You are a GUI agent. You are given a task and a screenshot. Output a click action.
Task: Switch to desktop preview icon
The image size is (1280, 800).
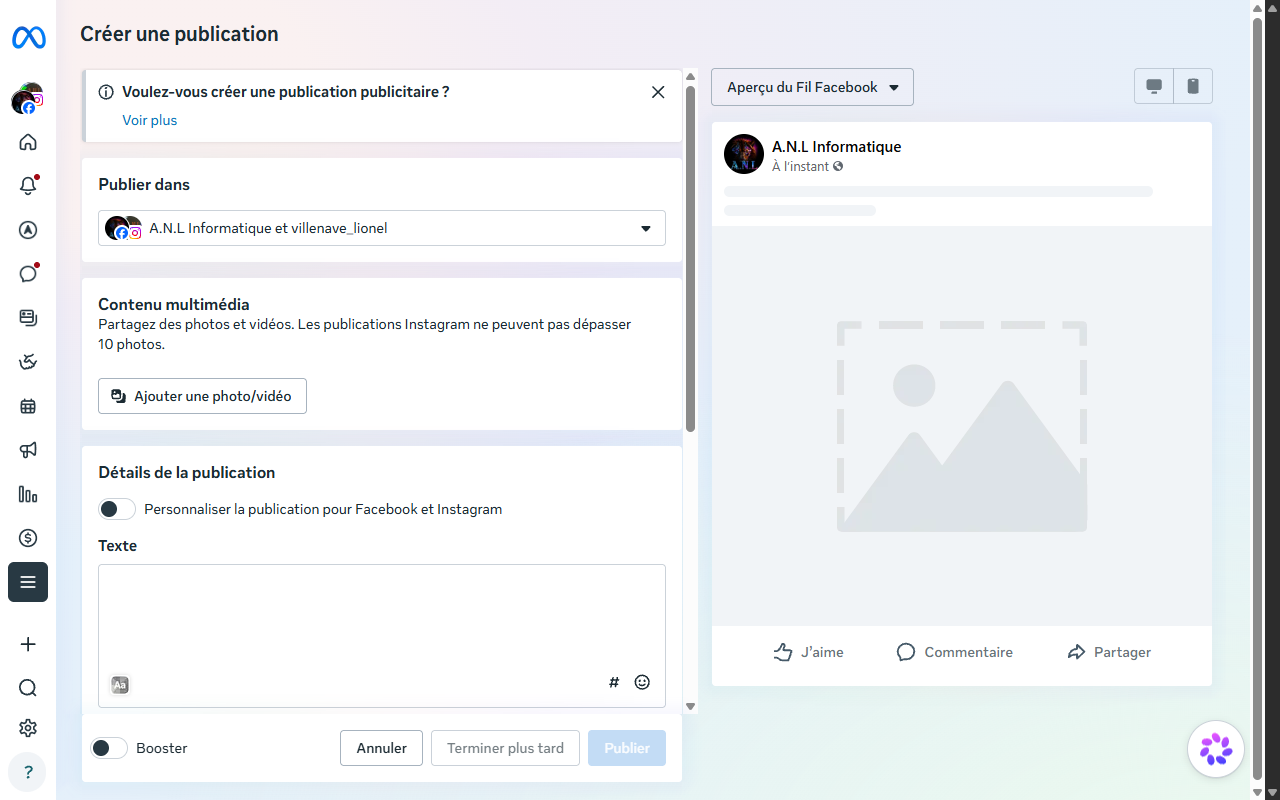pyautogui.click(x=1154, y=87)
